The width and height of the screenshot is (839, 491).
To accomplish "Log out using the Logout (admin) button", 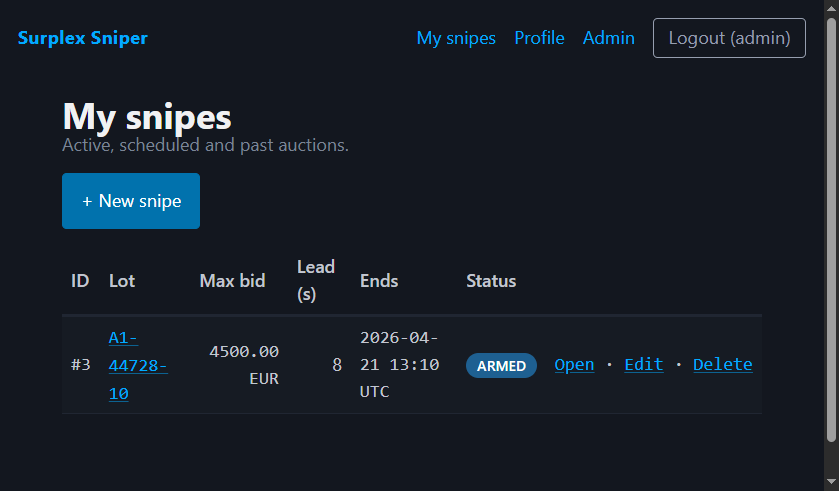I will click(729, 38).
